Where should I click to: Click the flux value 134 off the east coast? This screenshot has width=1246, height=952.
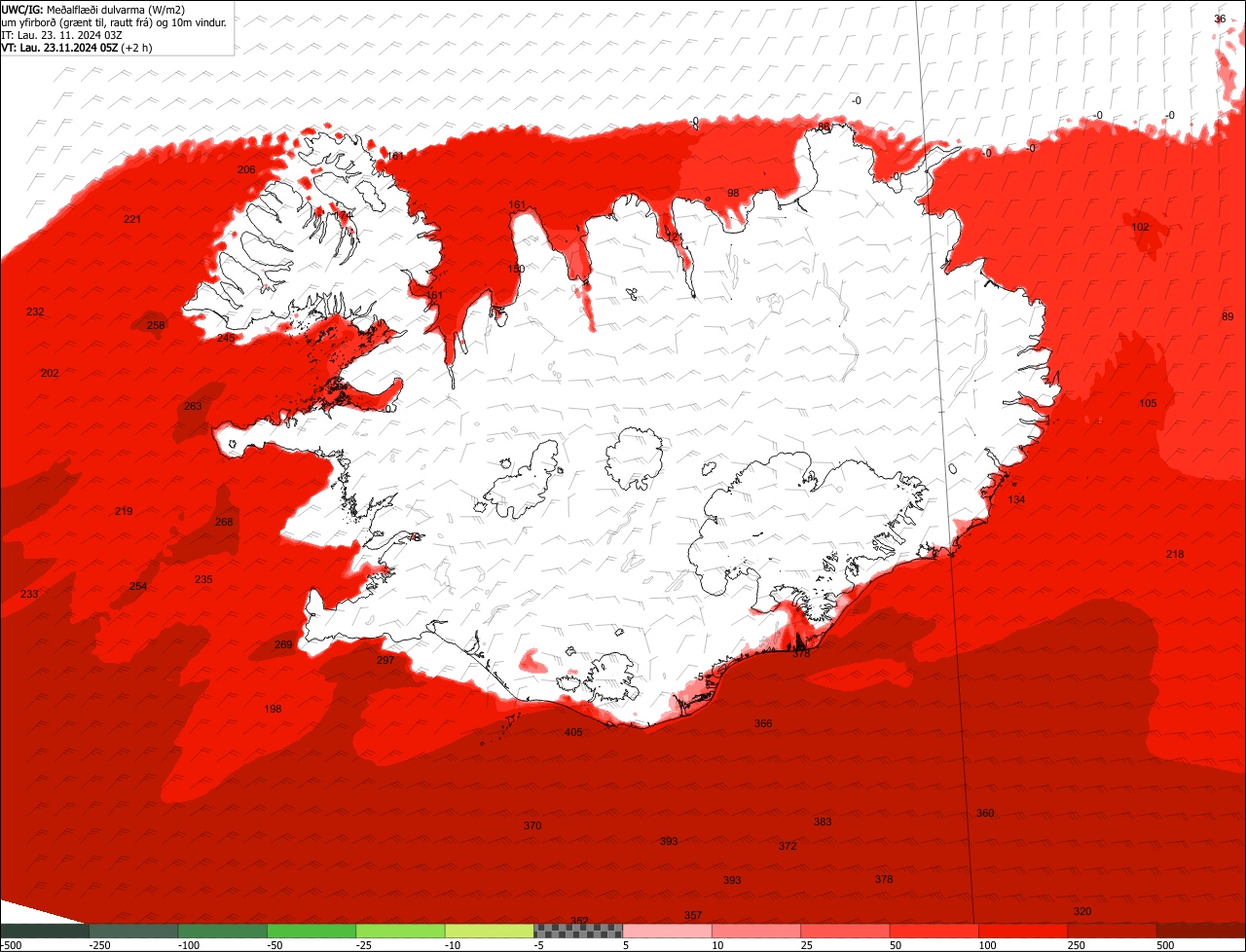tap(1016, 499)
